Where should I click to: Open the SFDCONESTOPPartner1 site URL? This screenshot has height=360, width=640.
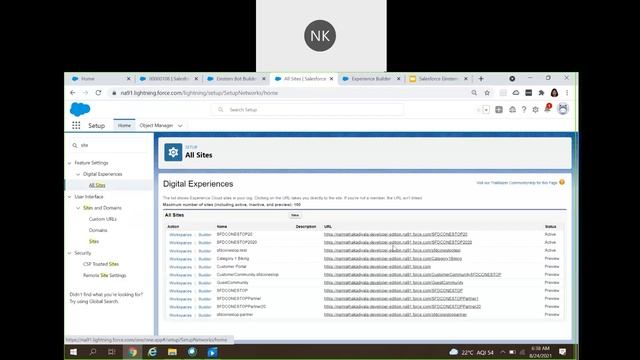[401, 299]
